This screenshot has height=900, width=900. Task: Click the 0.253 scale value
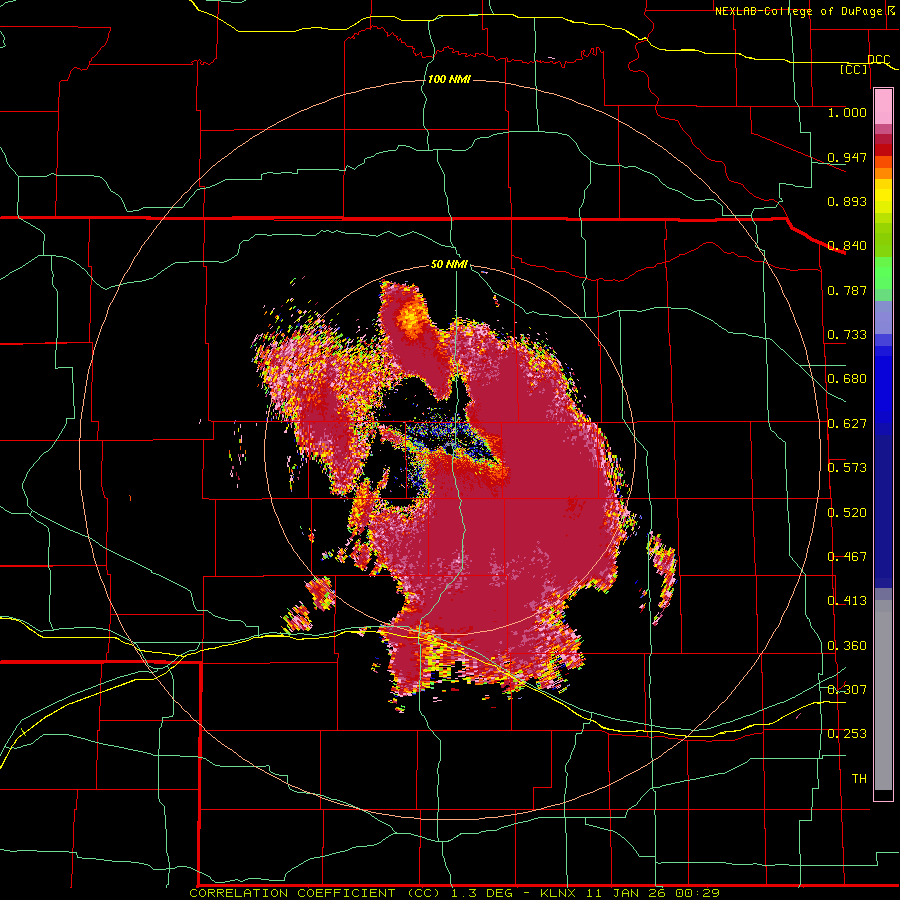[847, 734]
